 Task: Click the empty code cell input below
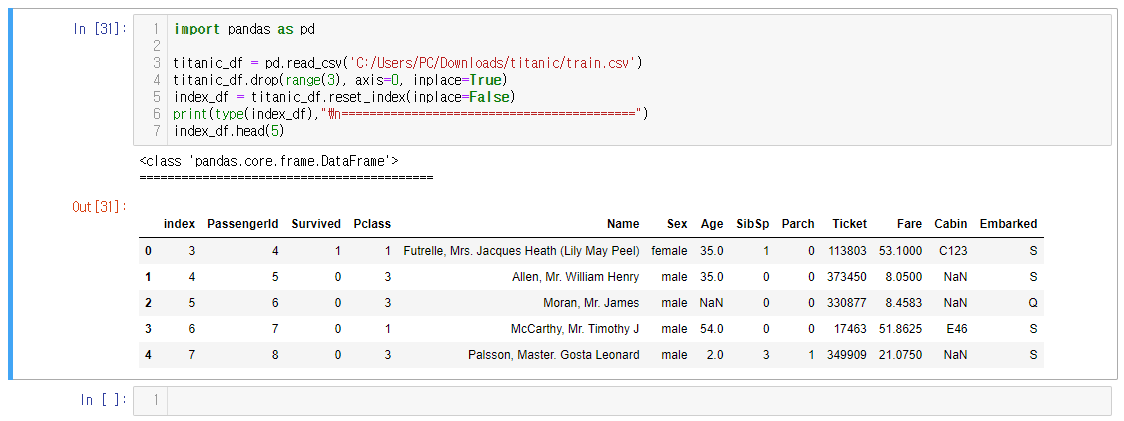pyautogui.click(x=622, y=400)
